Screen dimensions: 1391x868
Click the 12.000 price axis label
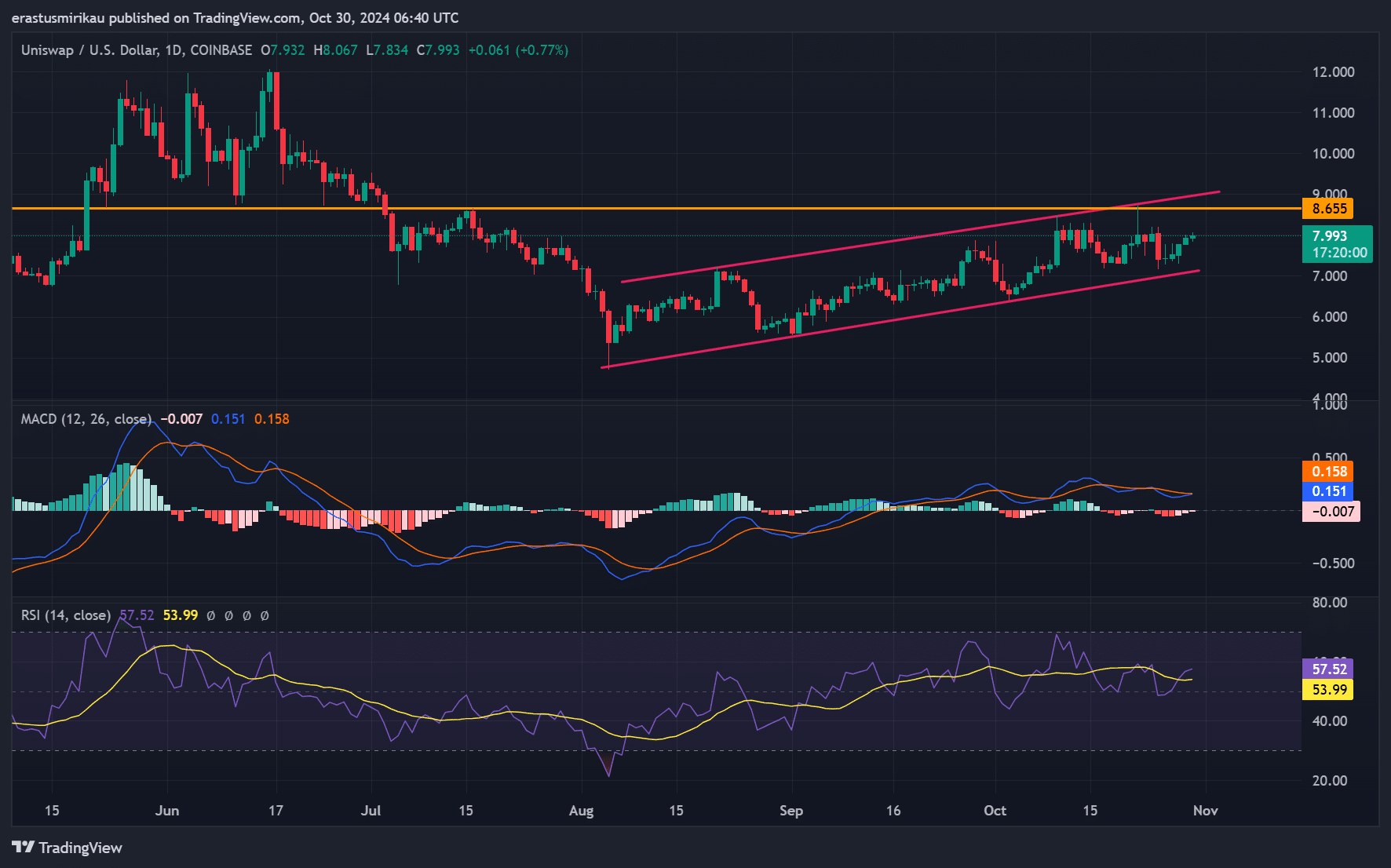(1333, 72)
